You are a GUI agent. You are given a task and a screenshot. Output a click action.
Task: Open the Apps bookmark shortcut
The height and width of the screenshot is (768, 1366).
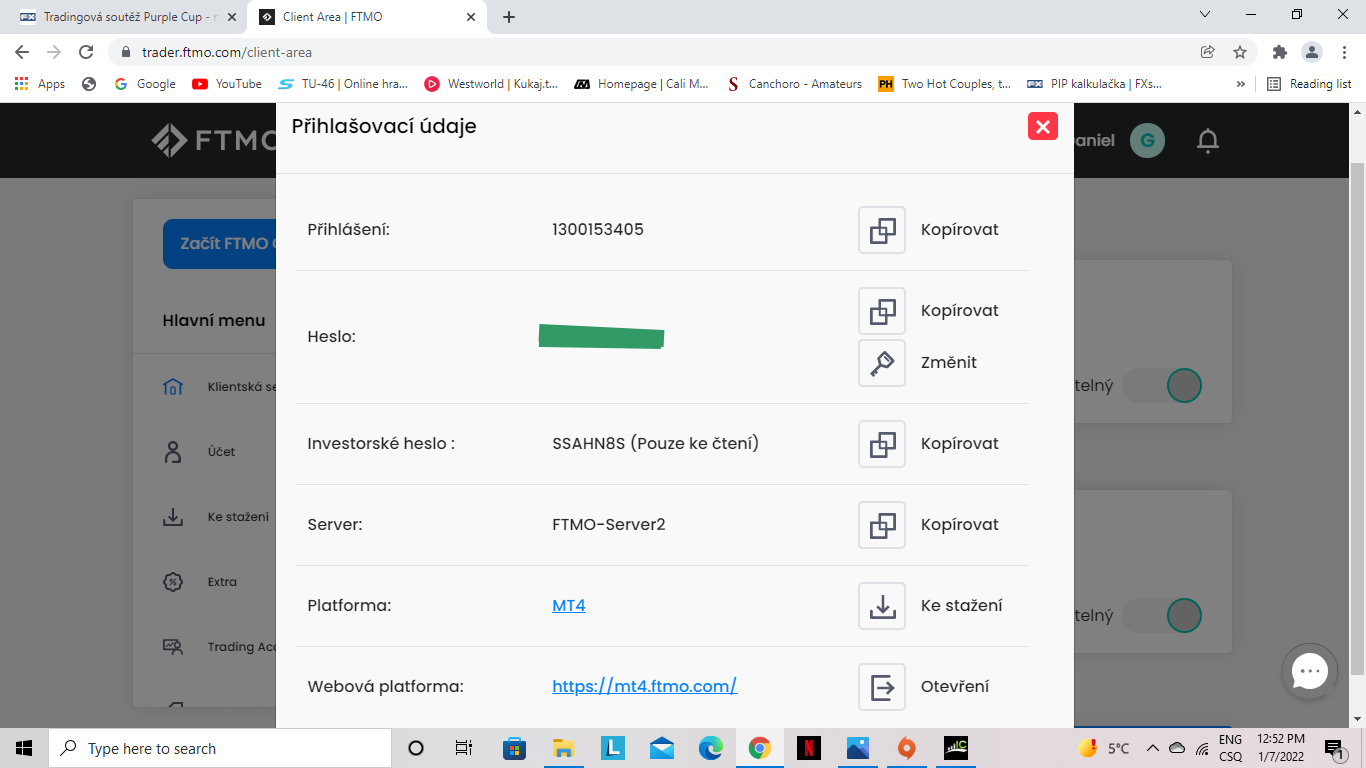tap(40, 84)
